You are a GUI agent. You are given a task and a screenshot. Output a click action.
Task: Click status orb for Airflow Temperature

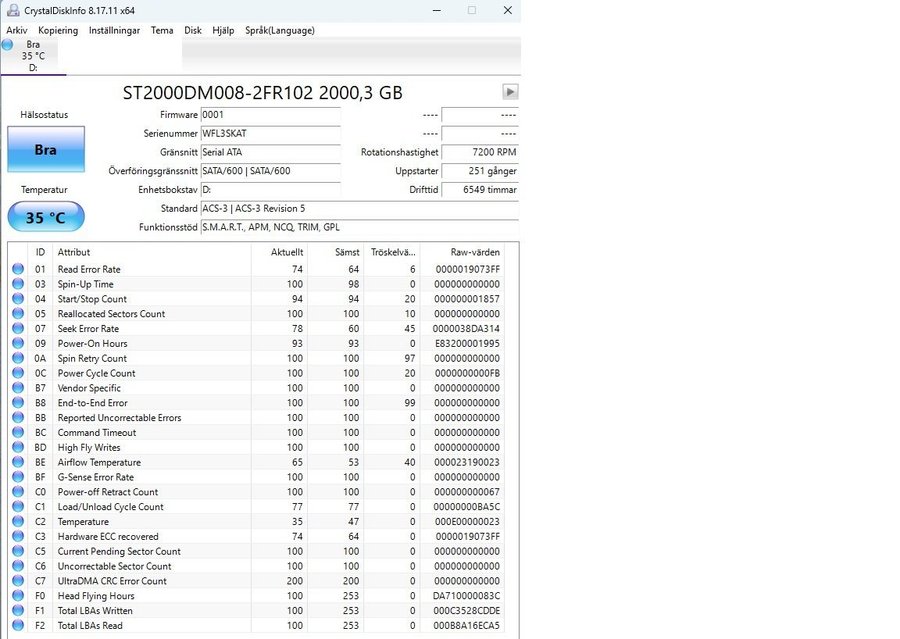18,462
